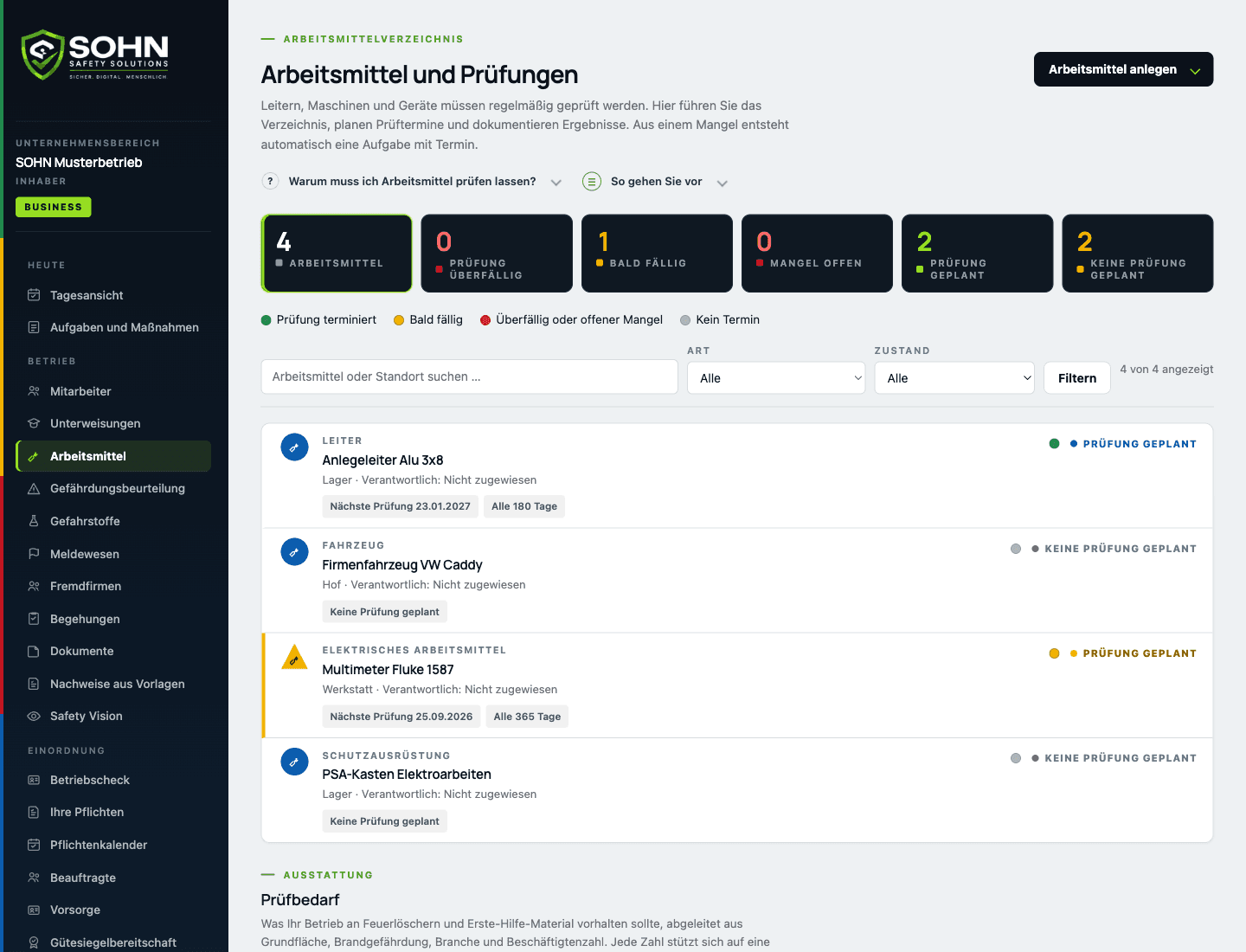Click the green list icon beside So gehen Sie vor
This screenshot has width=1246, height=952.
tap(592, 181)
